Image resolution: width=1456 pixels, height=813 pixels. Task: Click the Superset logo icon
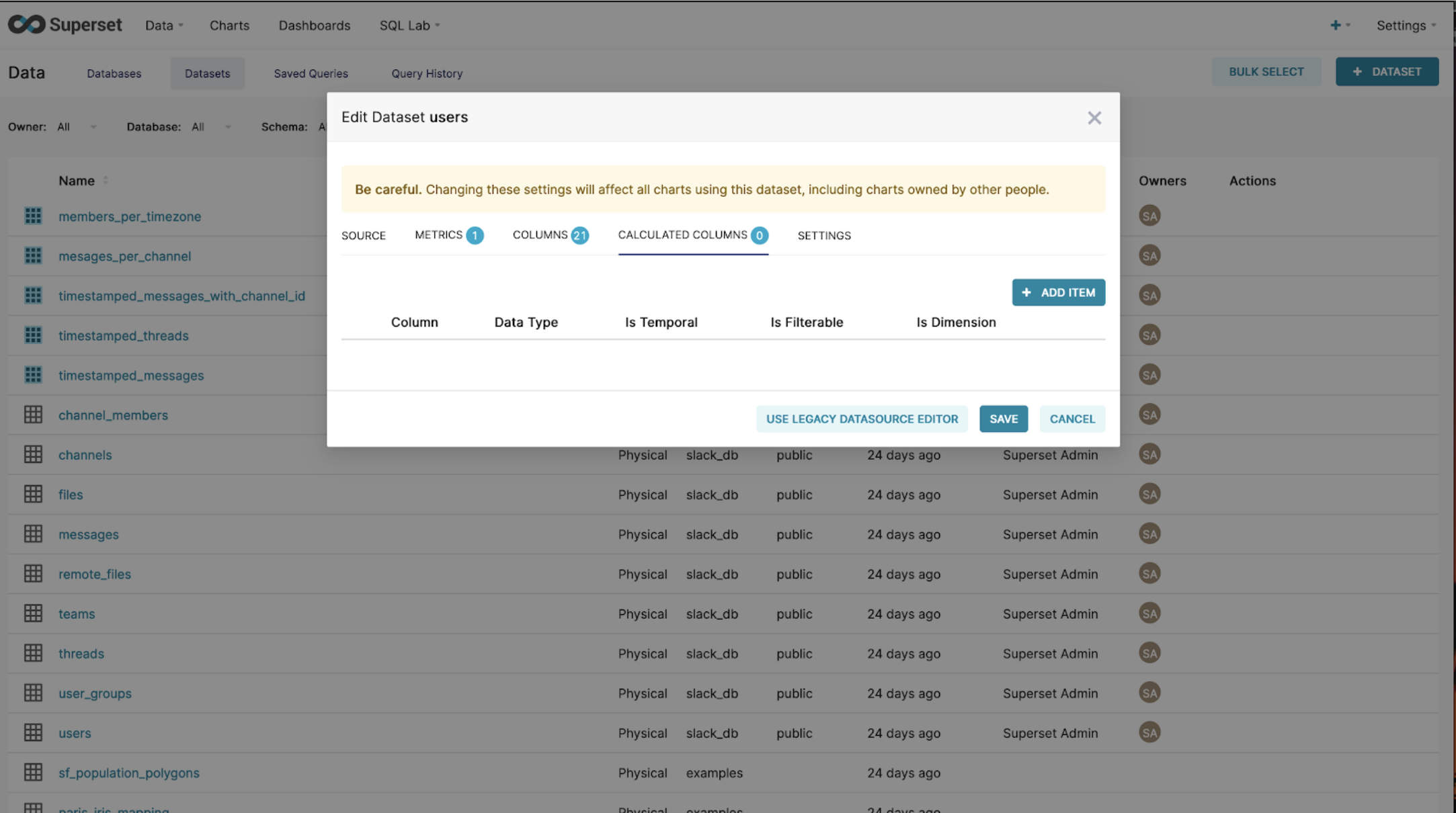tap(27, 25)
